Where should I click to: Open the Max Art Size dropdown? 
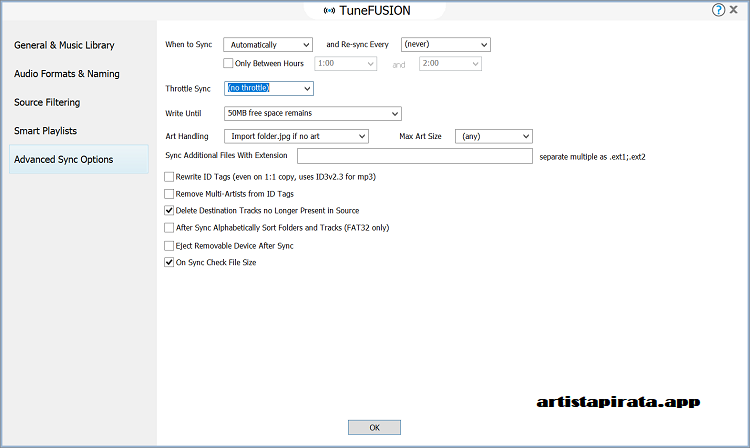point(494,136)
